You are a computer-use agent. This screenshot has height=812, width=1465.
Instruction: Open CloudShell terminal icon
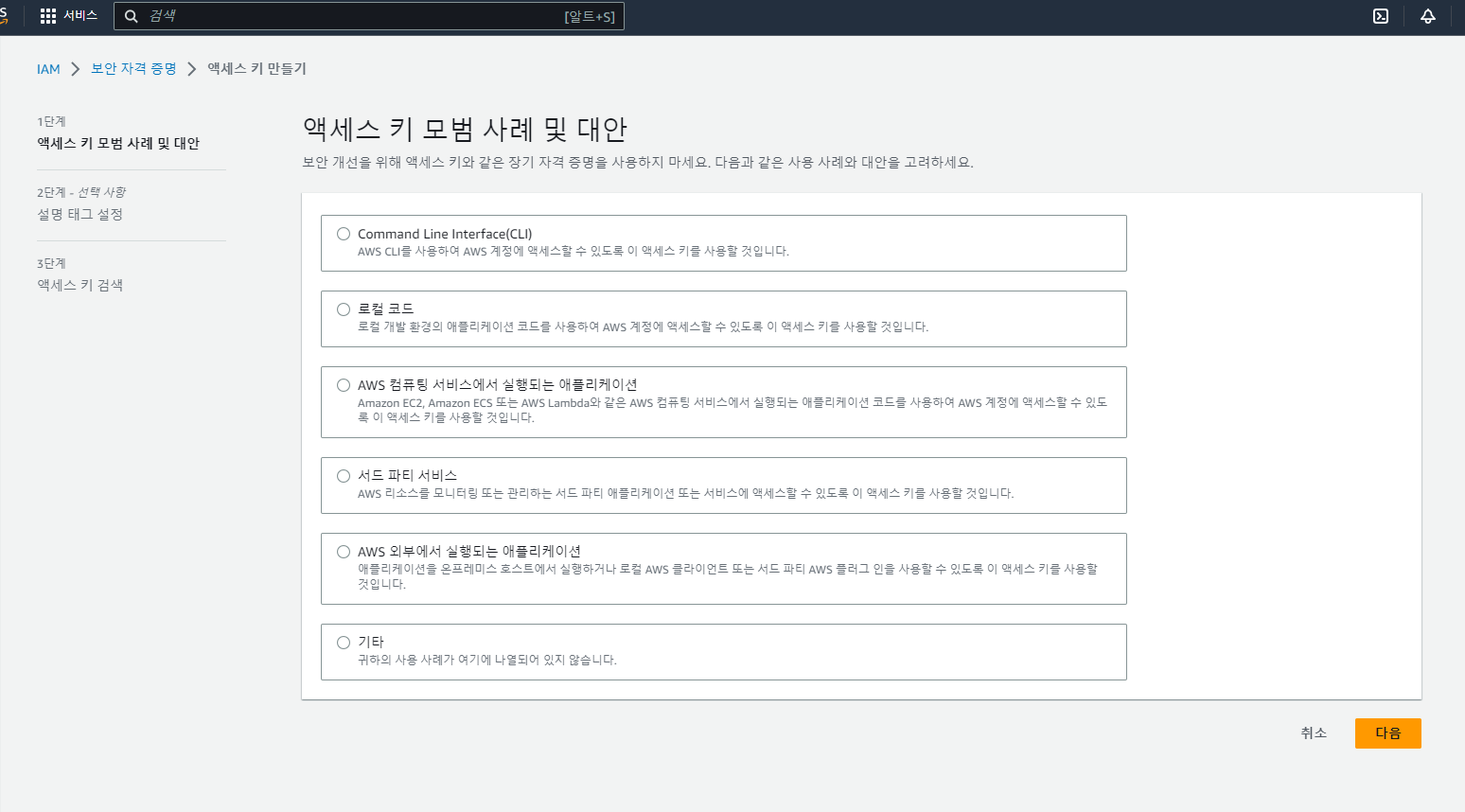(x=1381, y=16)
